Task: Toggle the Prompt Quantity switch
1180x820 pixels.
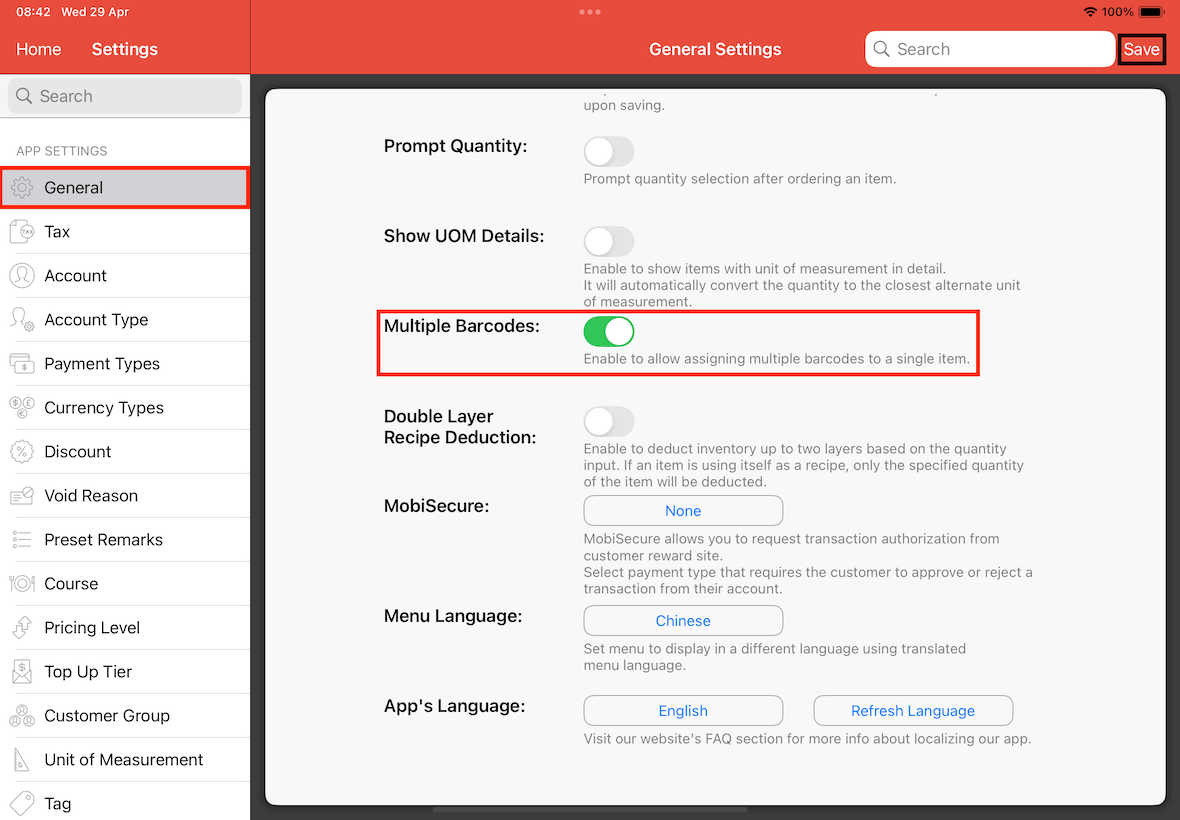Action: (x=609, y=151)
